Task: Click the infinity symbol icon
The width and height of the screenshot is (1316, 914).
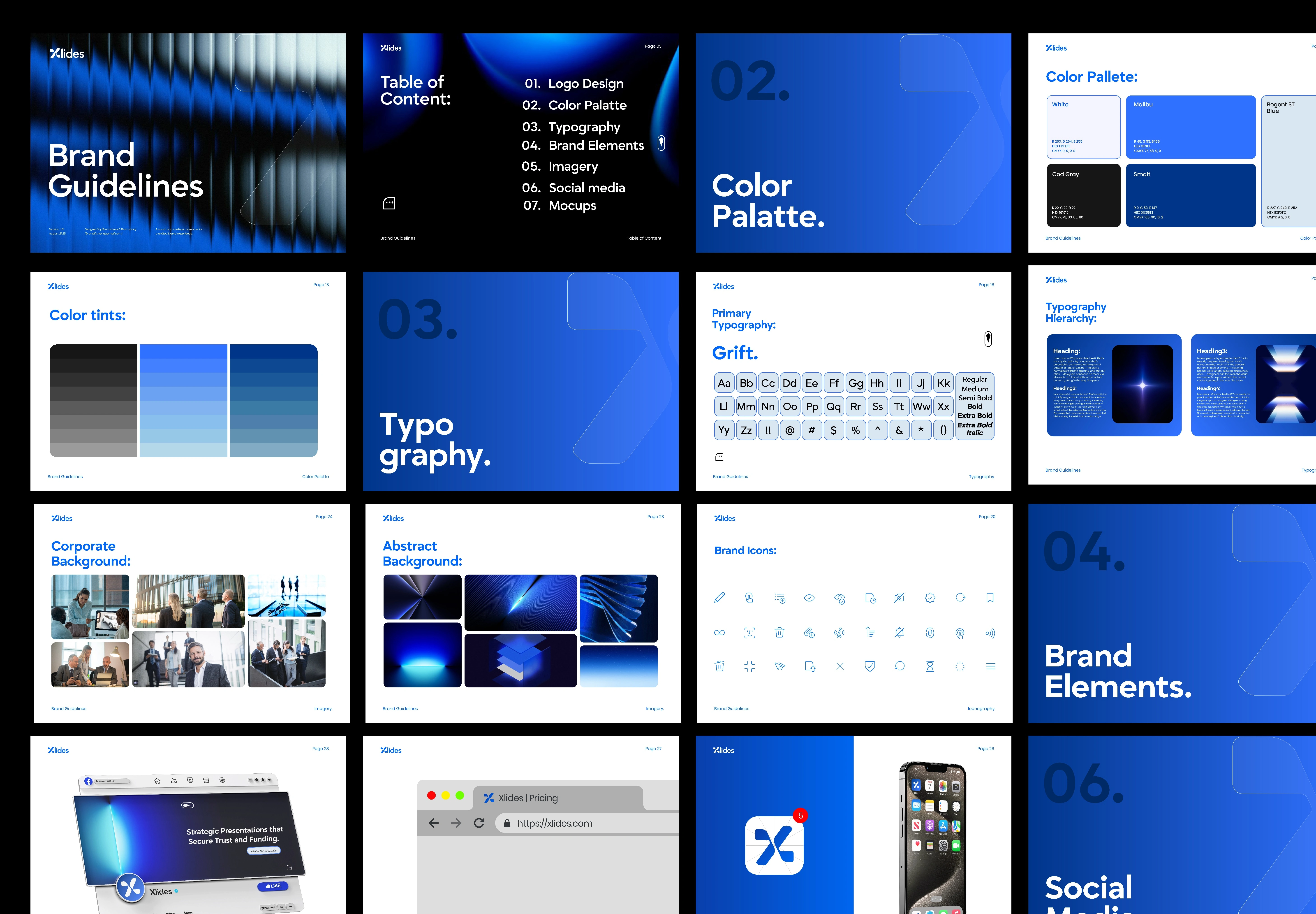Action: tap(719, 633)
